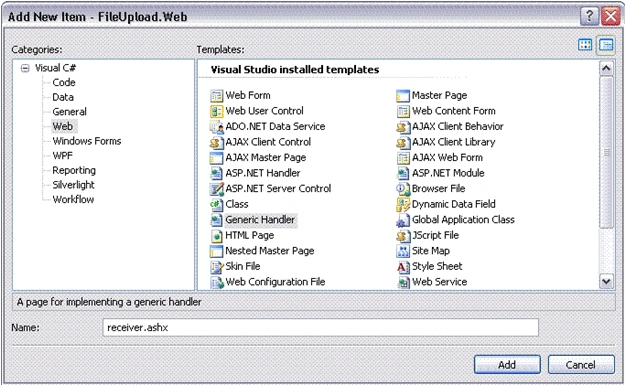Click the Cancel button

pyautogui.click(x=581, y=365)
